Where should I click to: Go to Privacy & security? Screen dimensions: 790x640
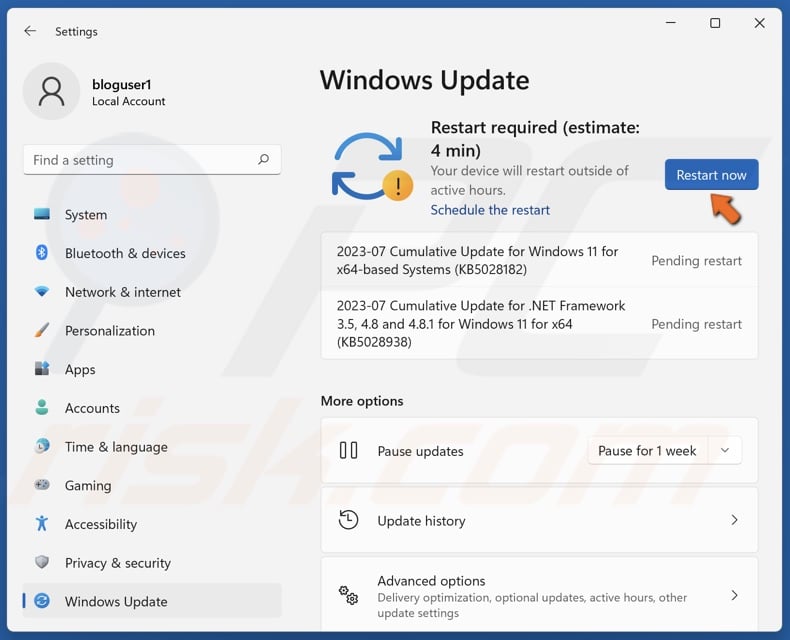coord(152,562)
